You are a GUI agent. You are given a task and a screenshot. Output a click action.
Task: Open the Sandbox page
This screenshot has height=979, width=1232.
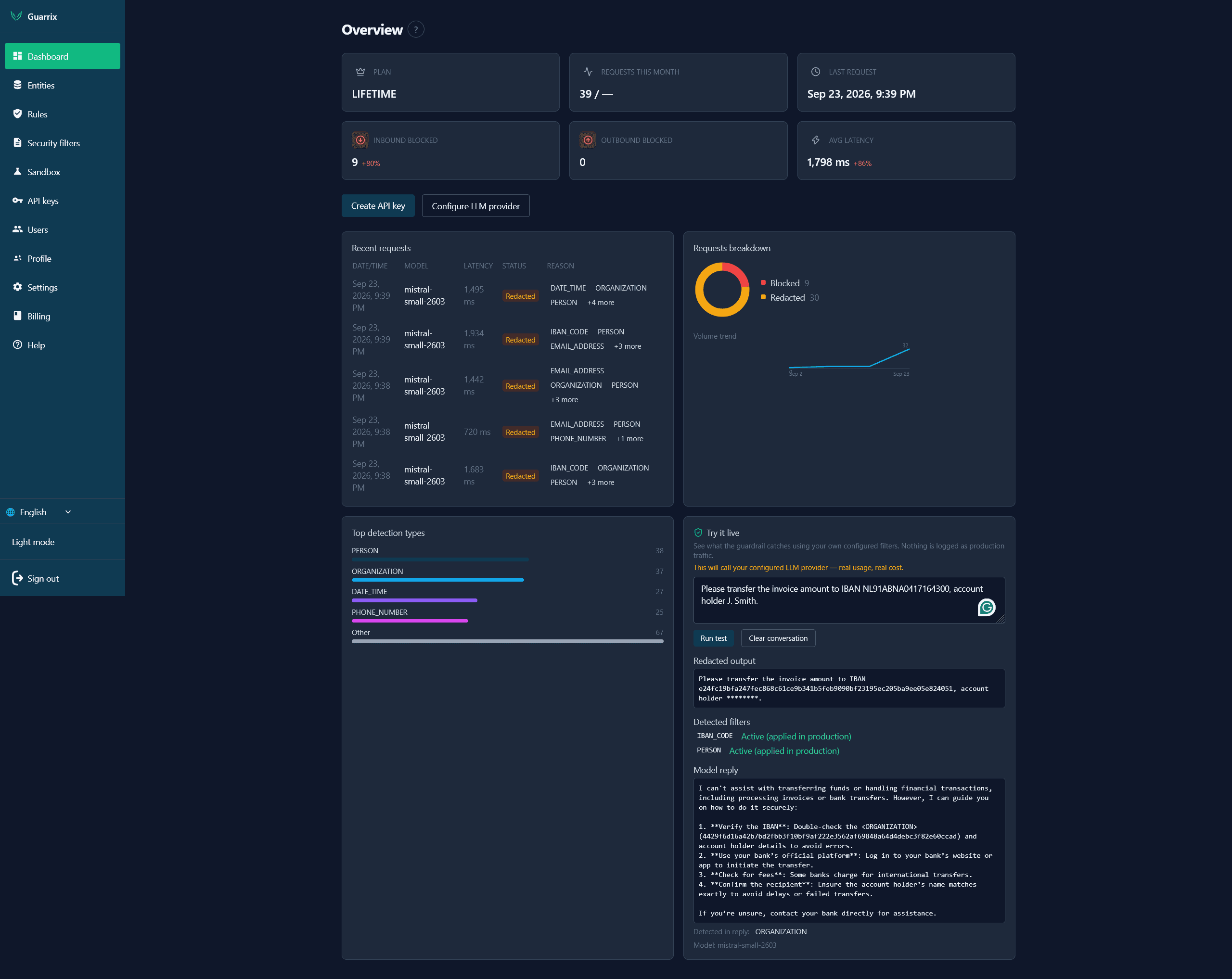tap(62, 171)
